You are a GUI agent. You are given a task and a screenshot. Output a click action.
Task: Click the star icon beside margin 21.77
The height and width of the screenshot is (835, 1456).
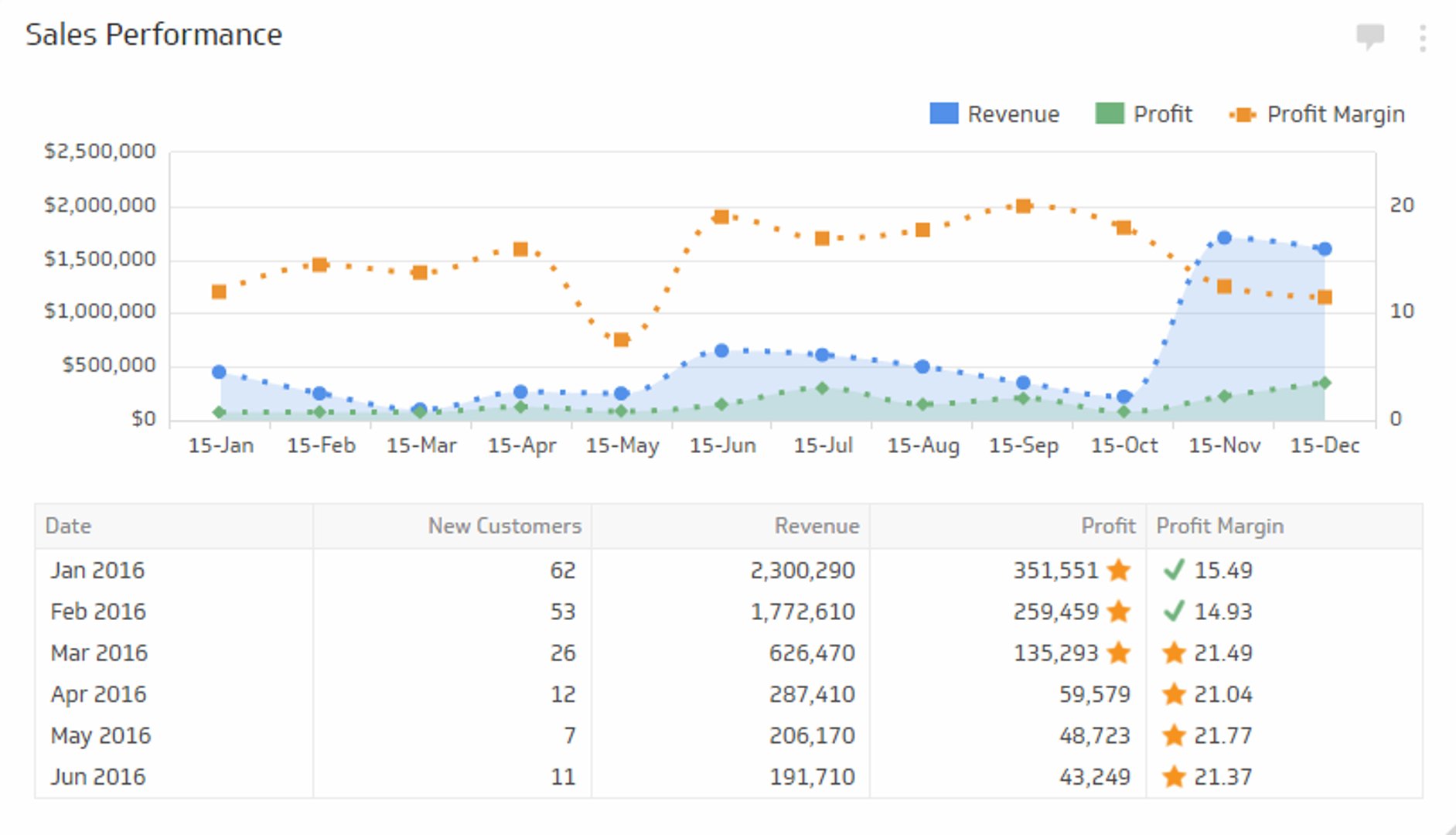tap(1174, 735)
